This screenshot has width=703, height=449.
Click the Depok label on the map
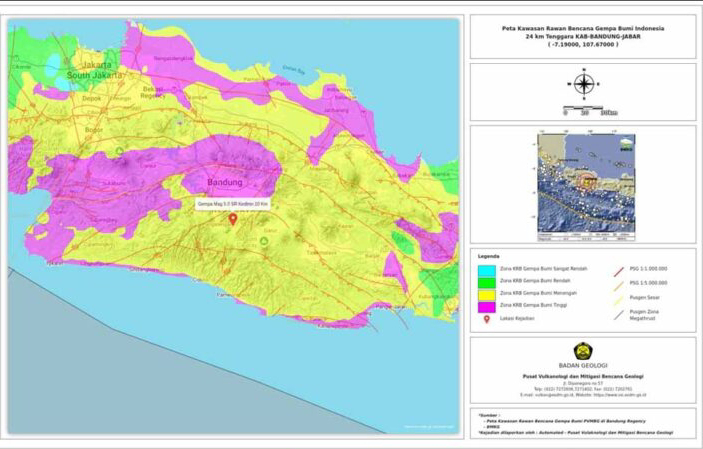click(91, 98)
